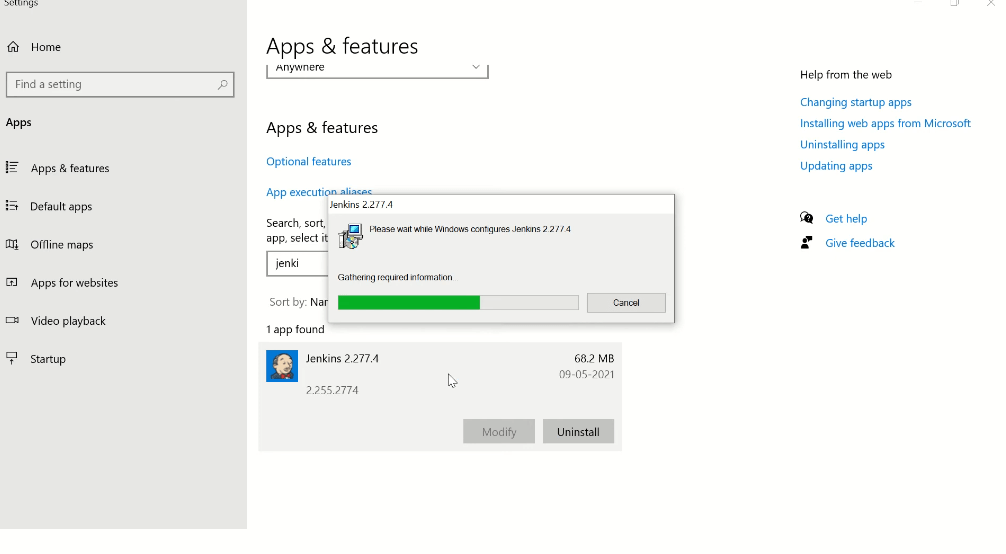Open the App execution aliases link
1006x554 pixels.
point(319,191)
